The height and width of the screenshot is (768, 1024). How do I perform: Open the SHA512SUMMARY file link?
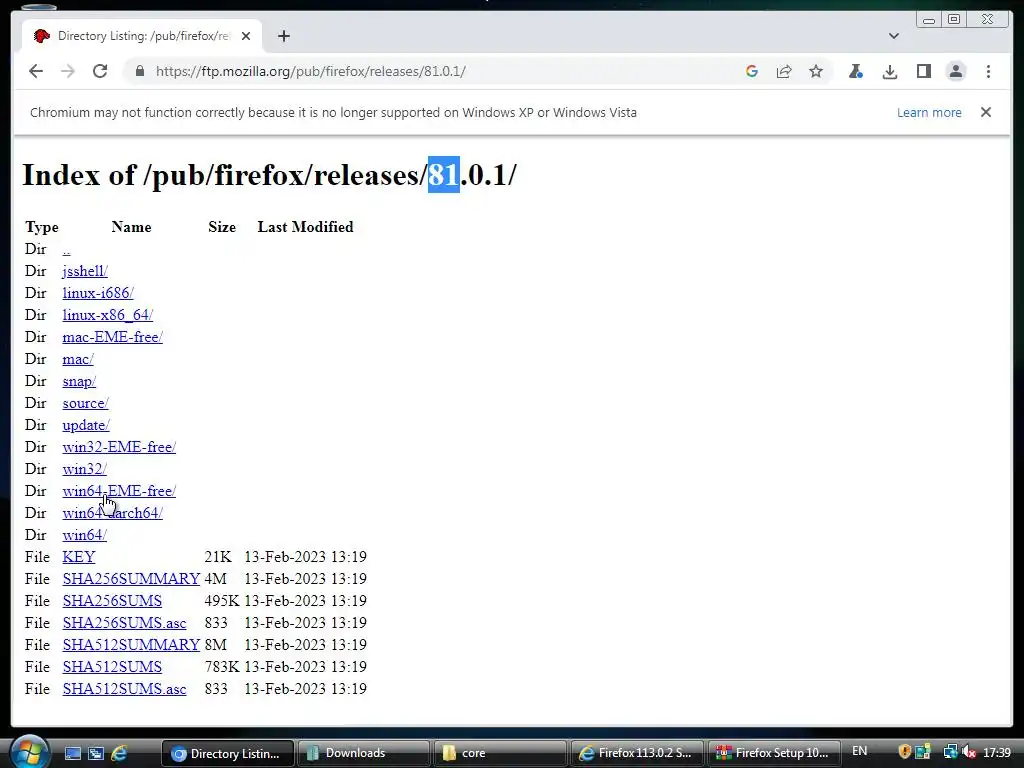(x=131, y=645)
